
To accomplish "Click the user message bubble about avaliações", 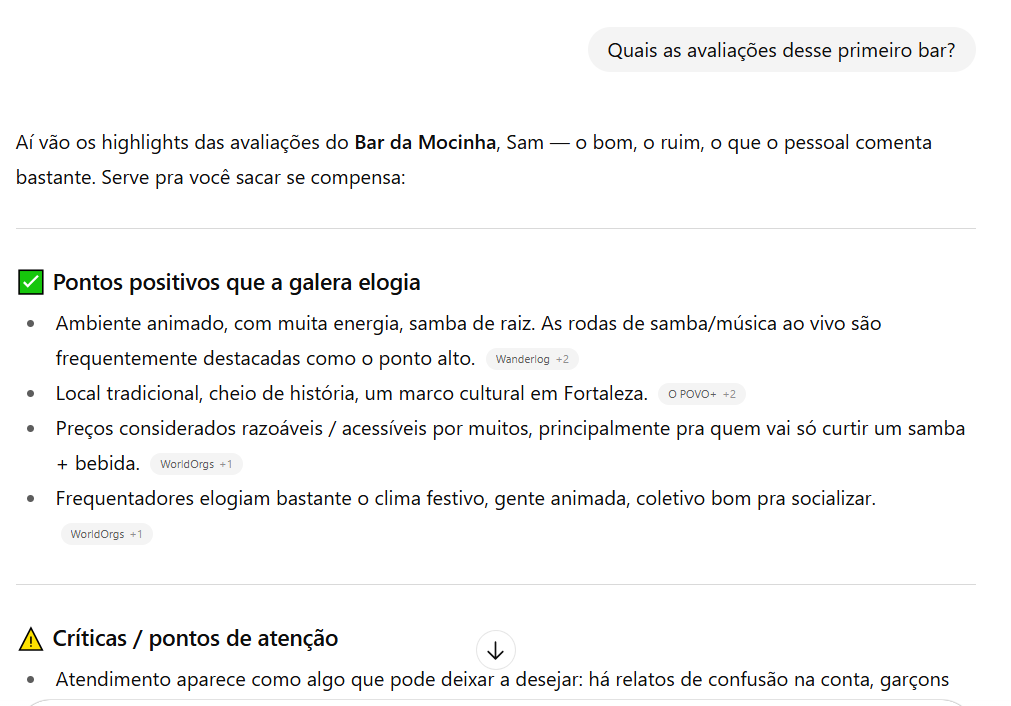I will pyautogui.click(x=781, y=50).
